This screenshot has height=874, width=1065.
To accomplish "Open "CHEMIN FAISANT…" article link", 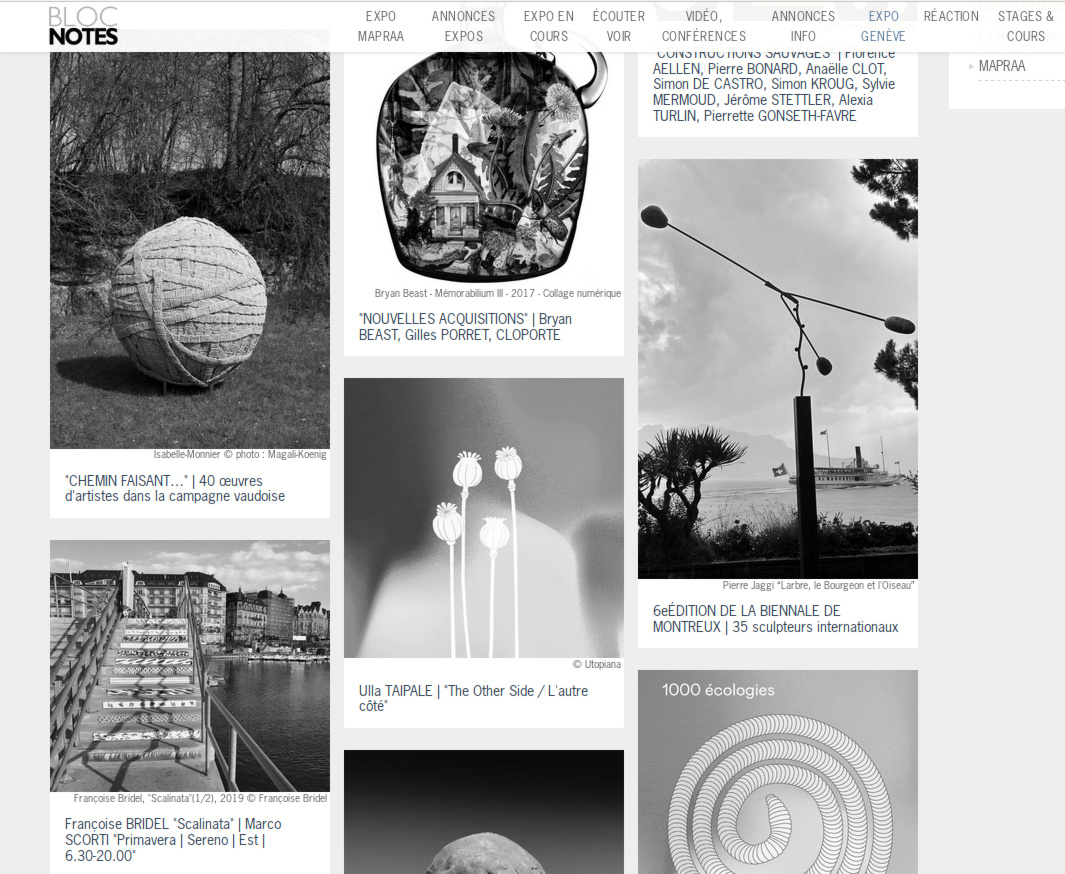I will 175,488.
